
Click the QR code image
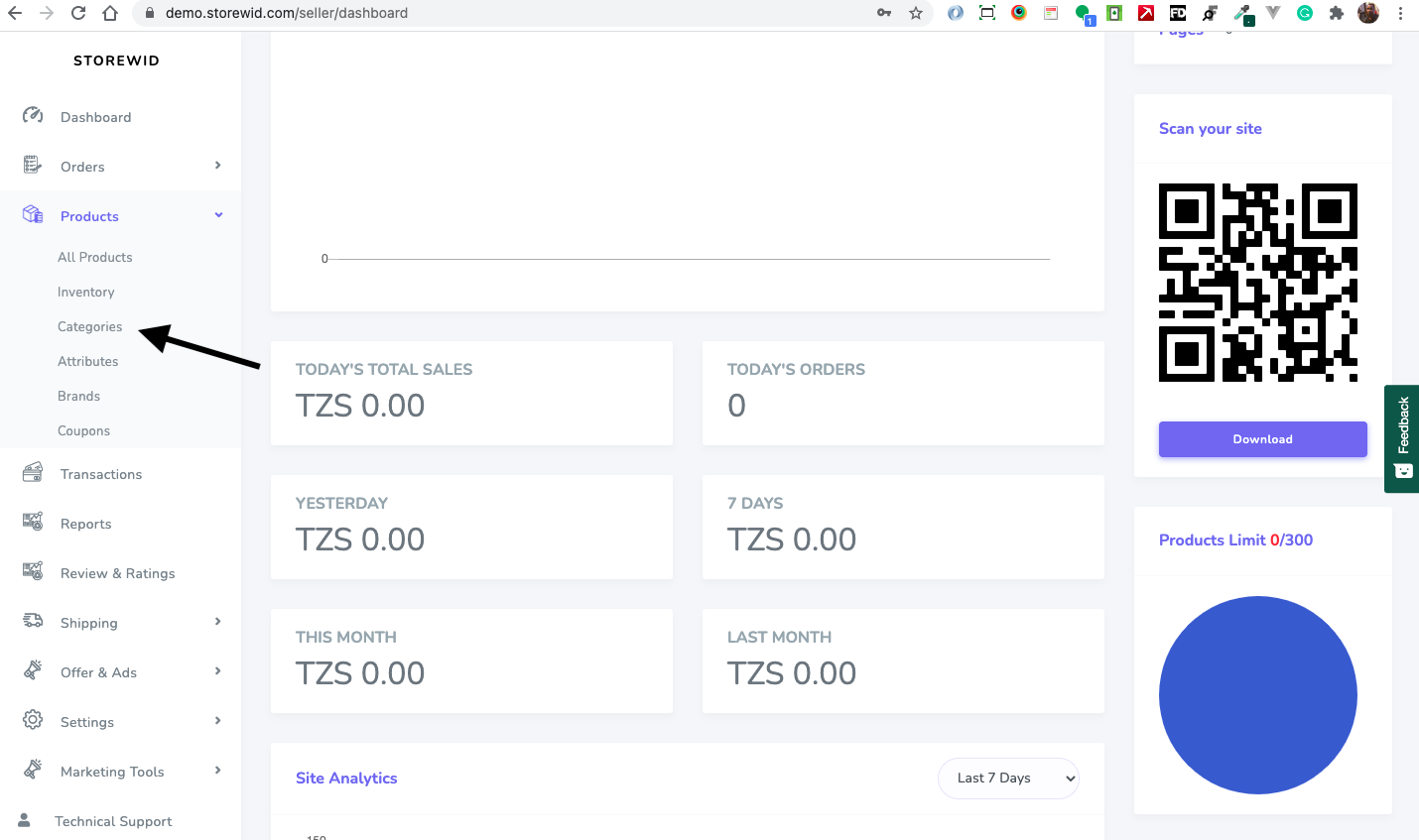click(1258, 283)
